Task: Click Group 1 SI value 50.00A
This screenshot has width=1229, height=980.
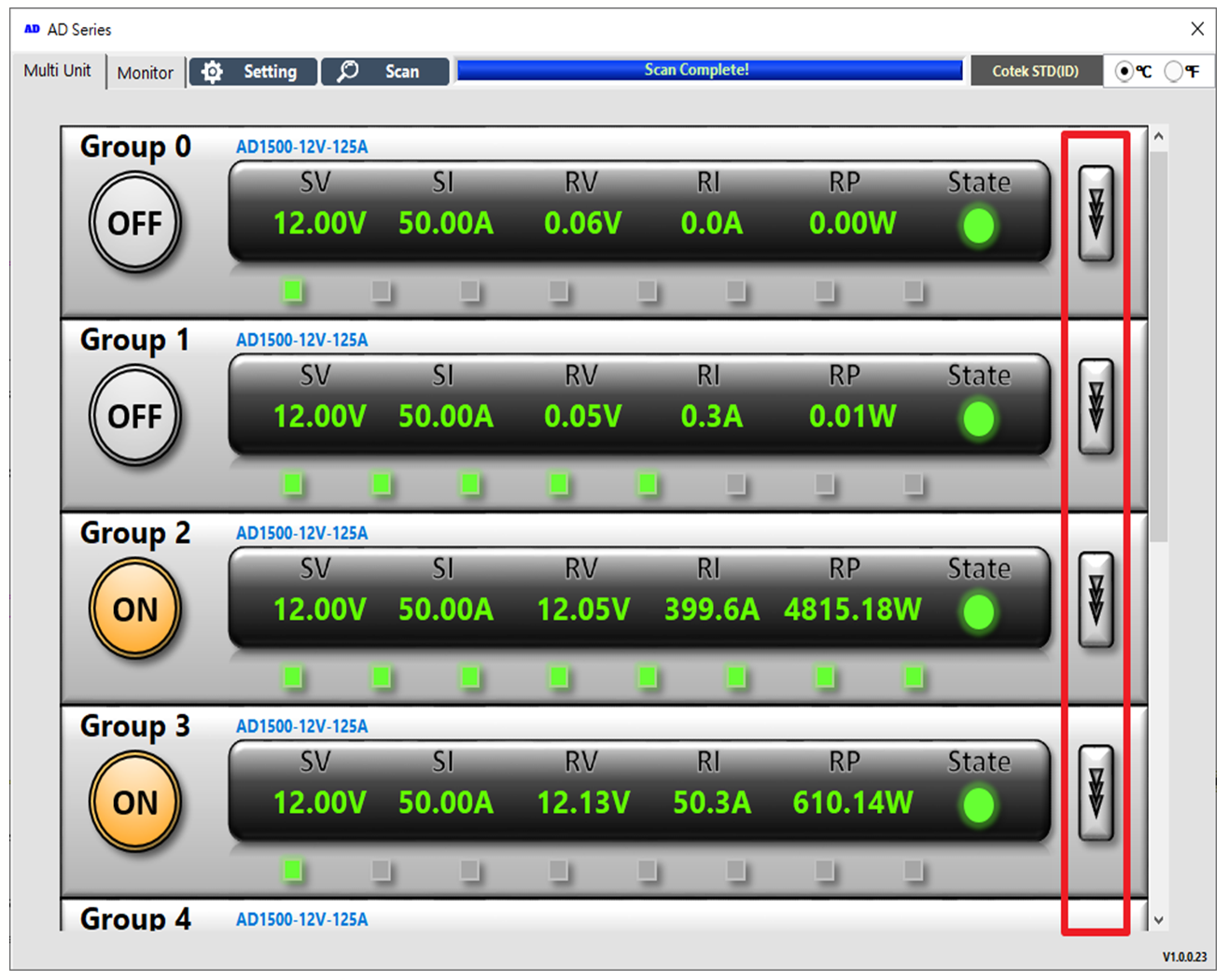Action: click(445, 416)
